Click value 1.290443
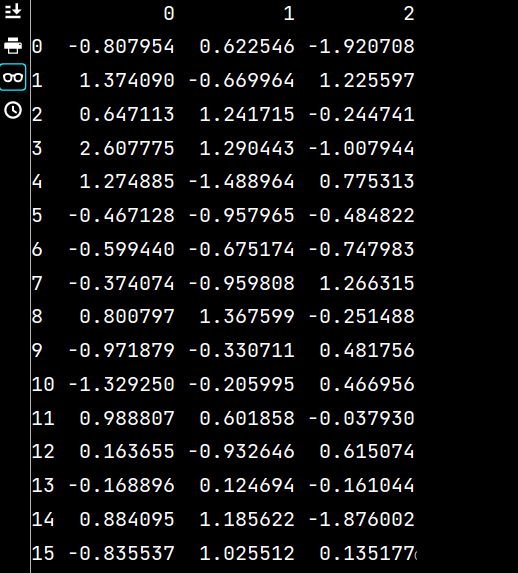This screenshot has height=573, width=518. coord(247,148)
